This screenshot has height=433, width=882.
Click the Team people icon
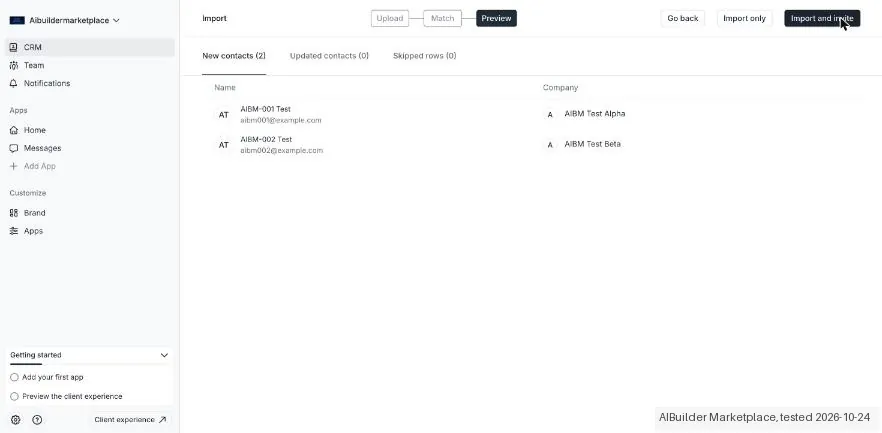point(14,65)
